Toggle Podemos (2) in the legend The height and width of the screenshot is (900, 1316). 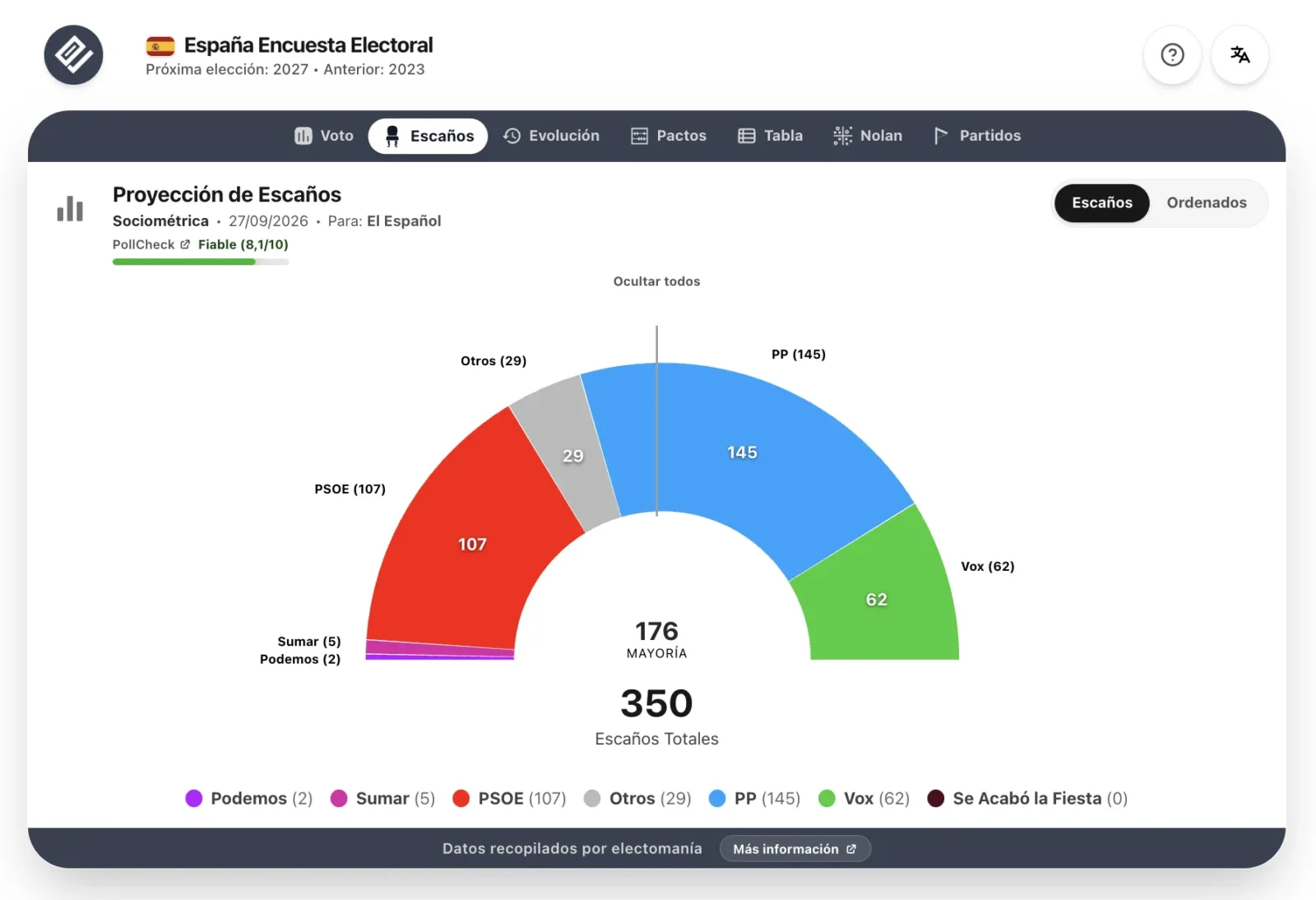point(249,798)
